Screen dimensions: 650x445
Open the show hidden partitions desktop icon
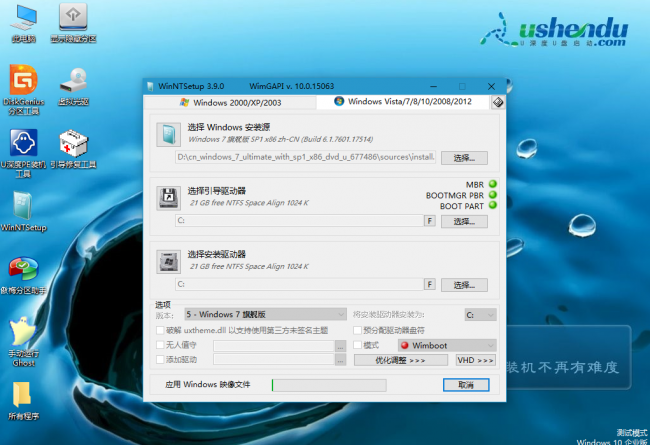73,23
